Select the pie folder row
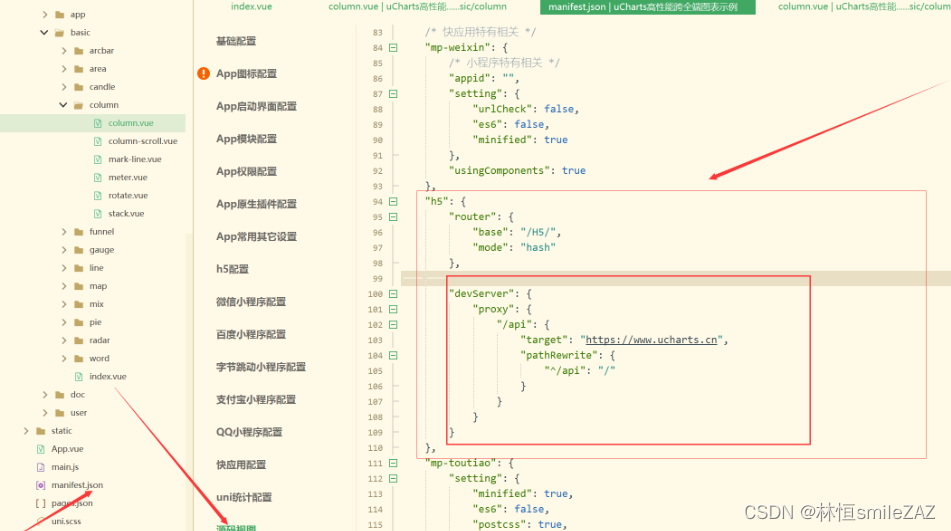 (95, 322)
